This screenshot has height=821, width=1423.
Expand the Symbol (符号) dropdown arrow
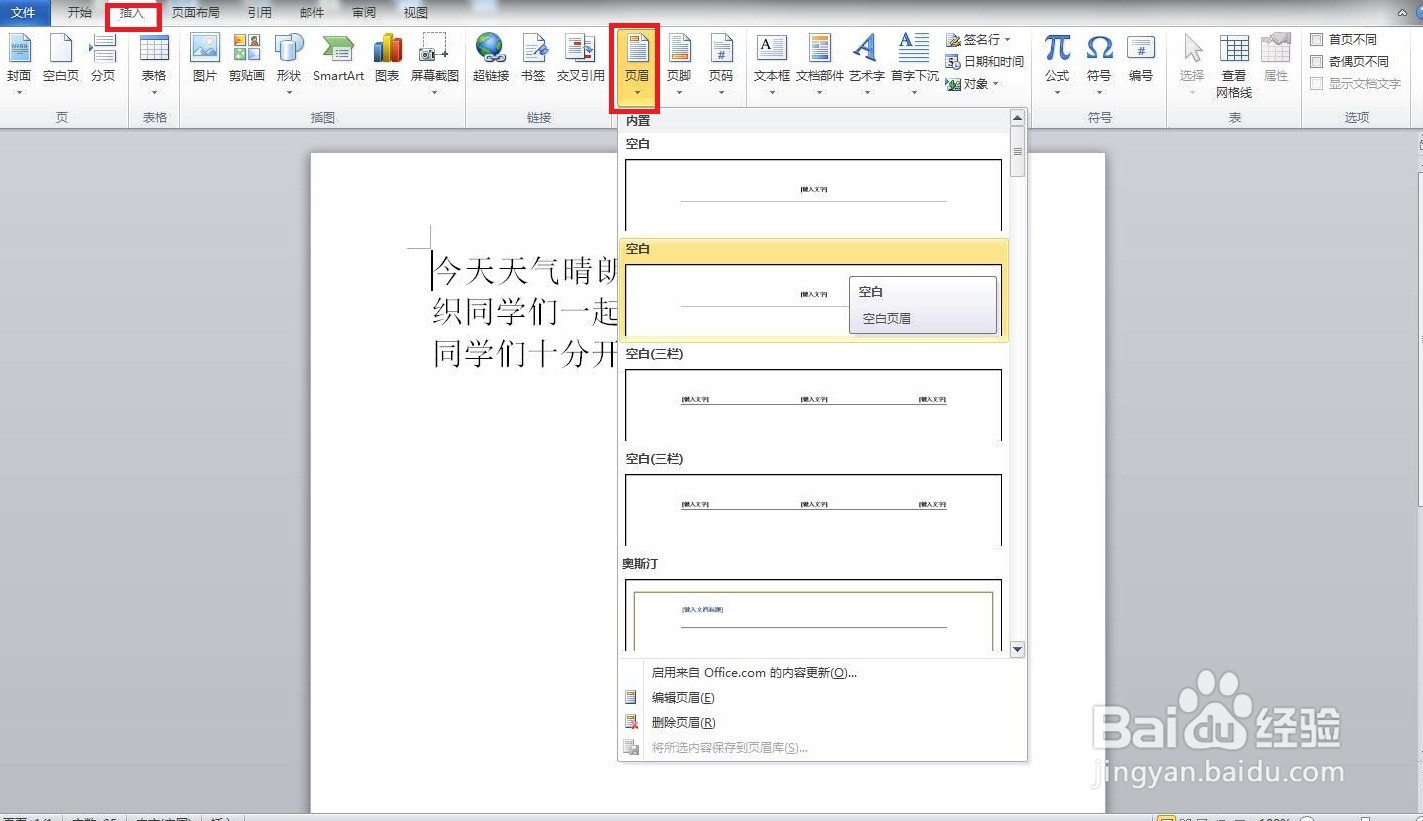tap(1099, 93)
